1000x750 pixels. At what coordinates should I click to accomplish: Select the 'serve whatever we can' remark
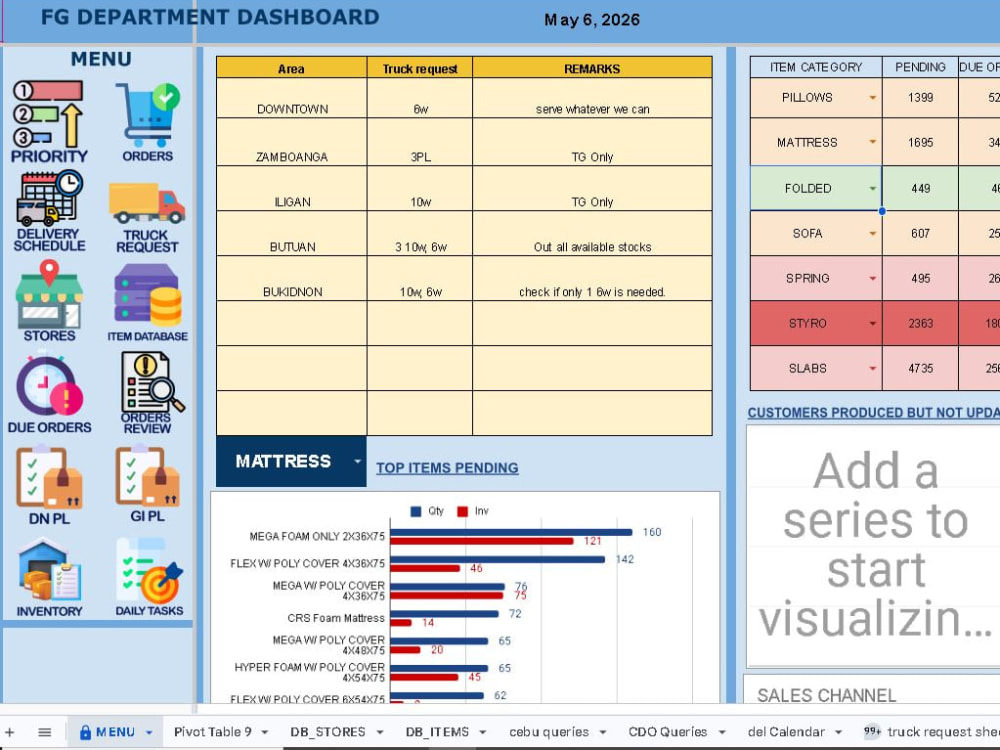coord(592,98)
